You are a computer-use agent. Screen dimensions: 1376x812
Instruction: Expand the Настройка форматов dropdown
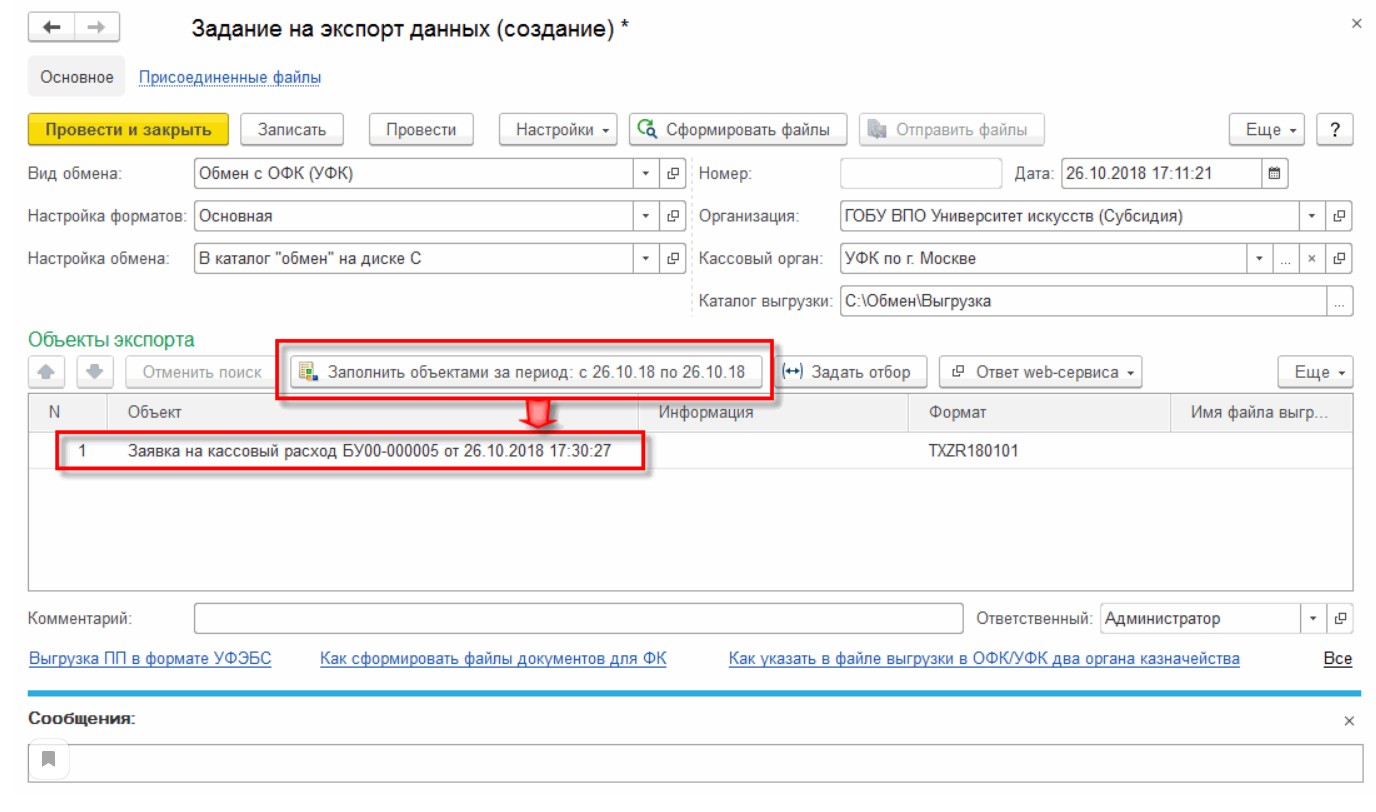646,216
